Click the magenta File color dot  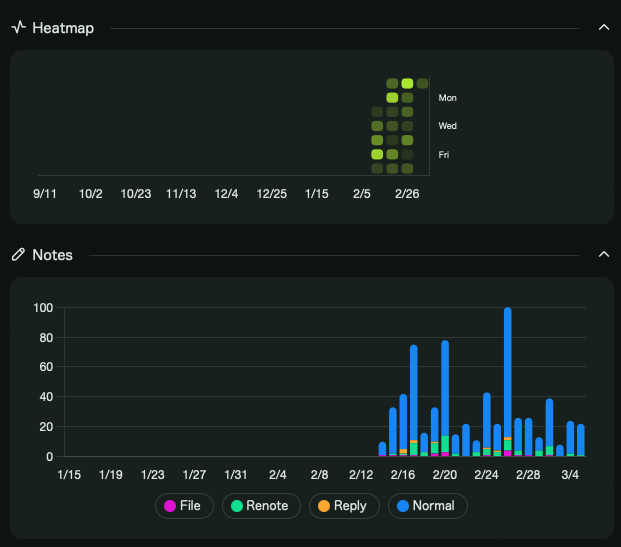coord(170,506)
